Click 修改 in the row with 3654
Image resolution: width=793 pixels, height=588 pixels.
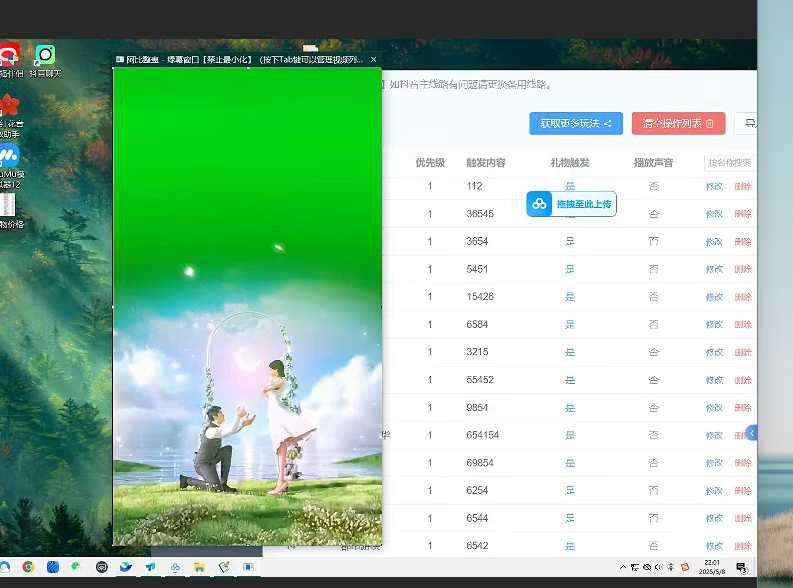click(x=714, y=242)
